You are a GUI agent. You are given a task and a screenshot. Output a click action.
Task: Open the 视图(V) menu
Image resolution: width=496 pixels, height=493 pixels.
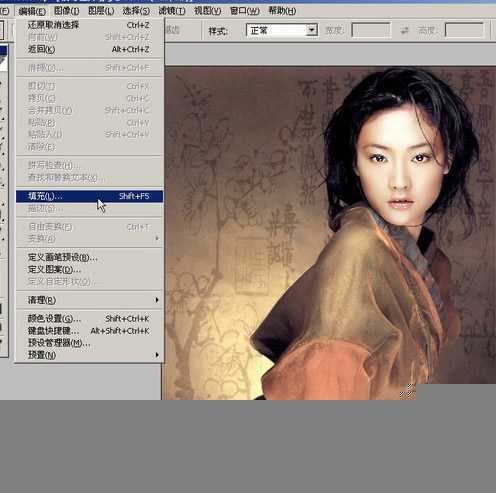(207, 11)
